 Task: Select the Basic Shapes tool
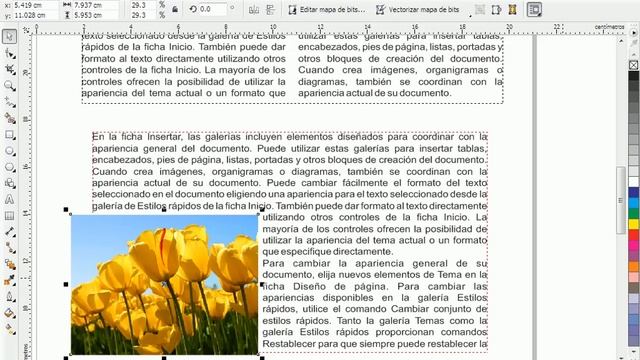(x=9, y=183)
